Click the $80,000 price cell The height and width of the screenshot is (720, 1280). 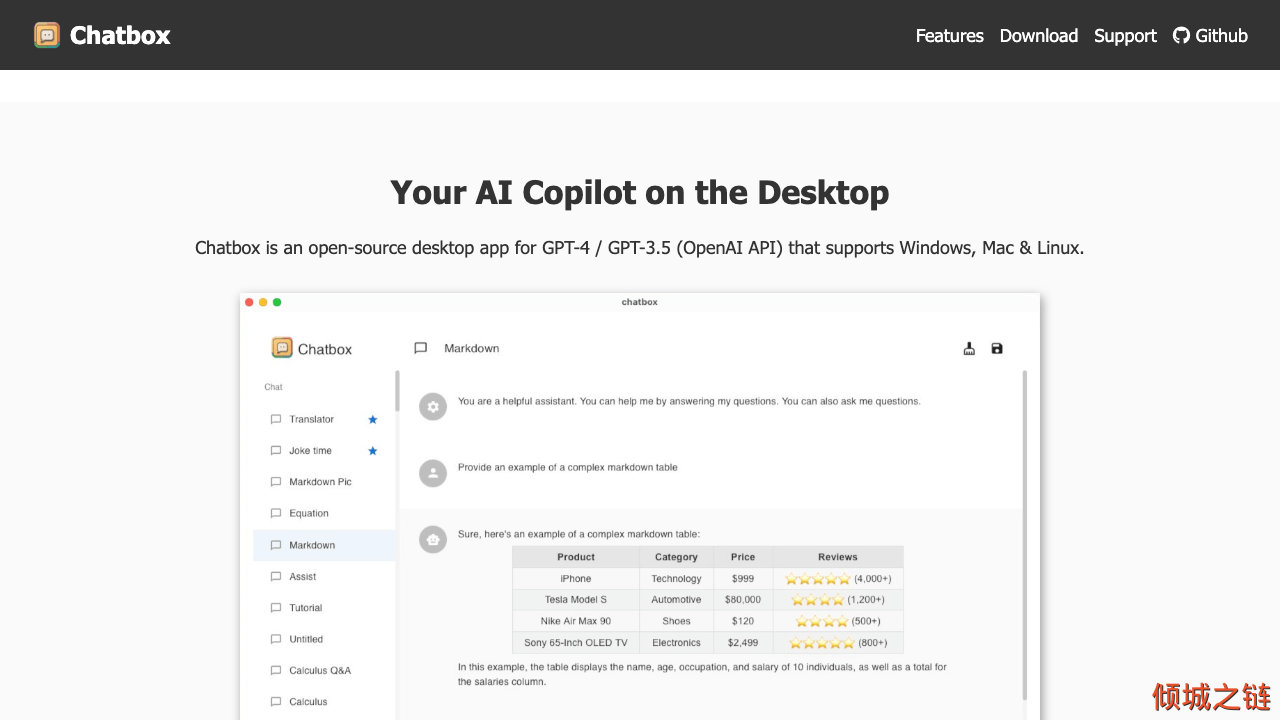pyautogui.click(x=743, y=600)
